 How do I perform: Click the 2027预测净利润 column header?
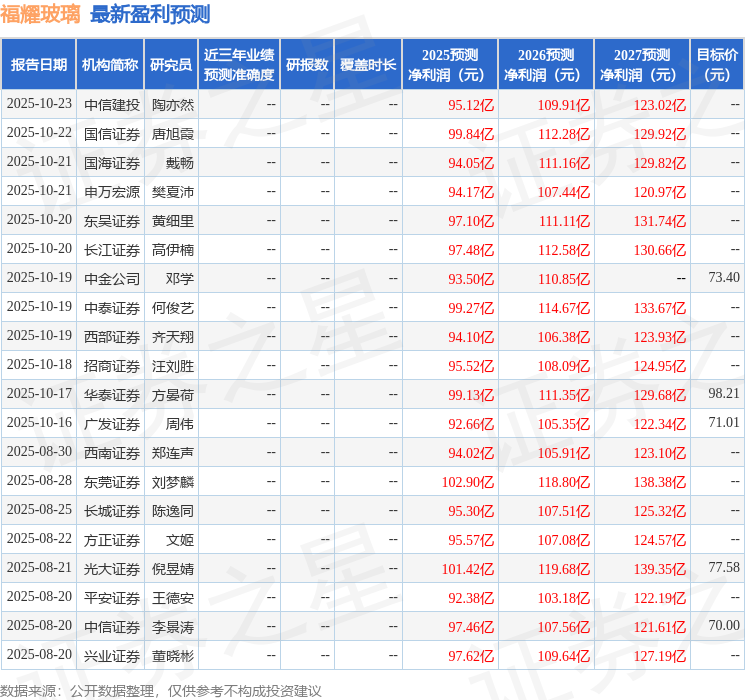pos(641,64)
